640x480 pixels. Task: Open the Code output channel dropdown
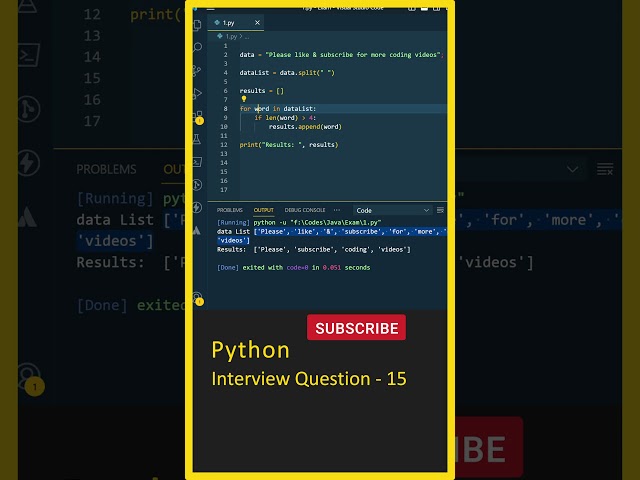coord(392,210)
